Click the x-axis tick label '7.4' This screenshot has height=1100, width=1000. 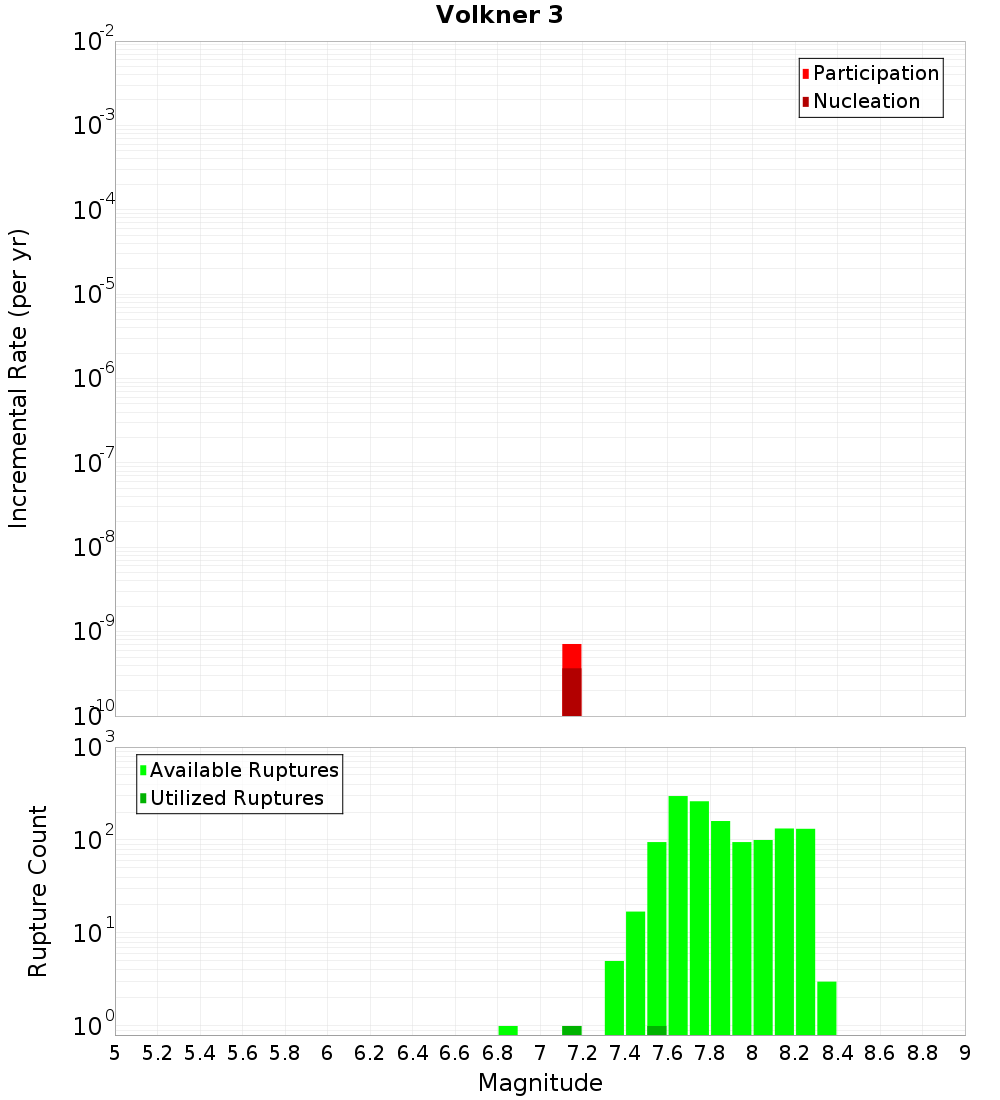[625, 1054]
